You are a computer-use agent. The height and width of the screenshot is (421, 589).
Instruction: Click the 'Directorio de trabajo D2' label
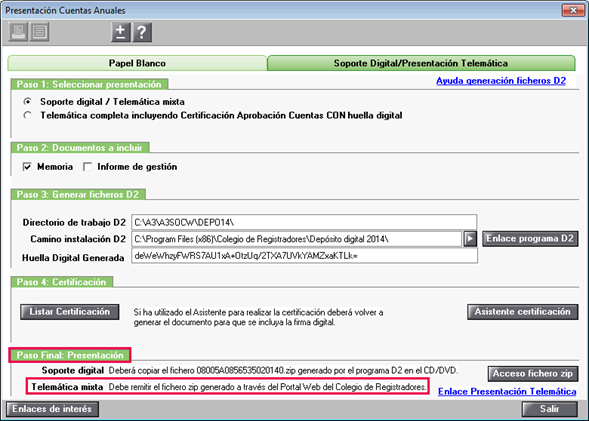click(x=74, y=222)
